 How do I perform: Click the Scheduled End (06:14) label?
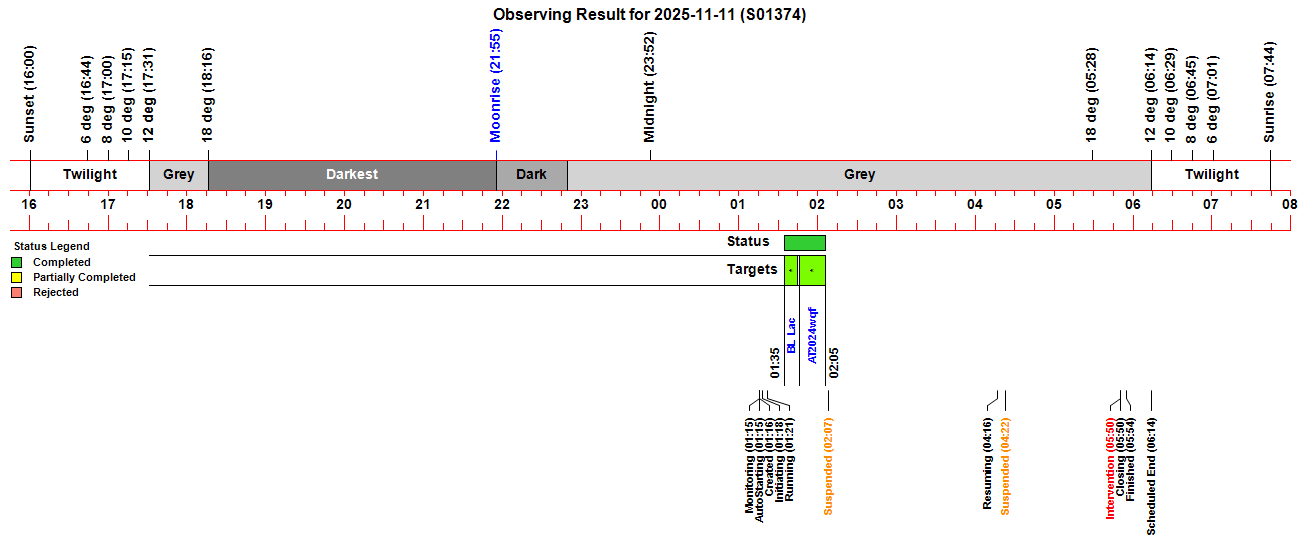pos(1151,475)
